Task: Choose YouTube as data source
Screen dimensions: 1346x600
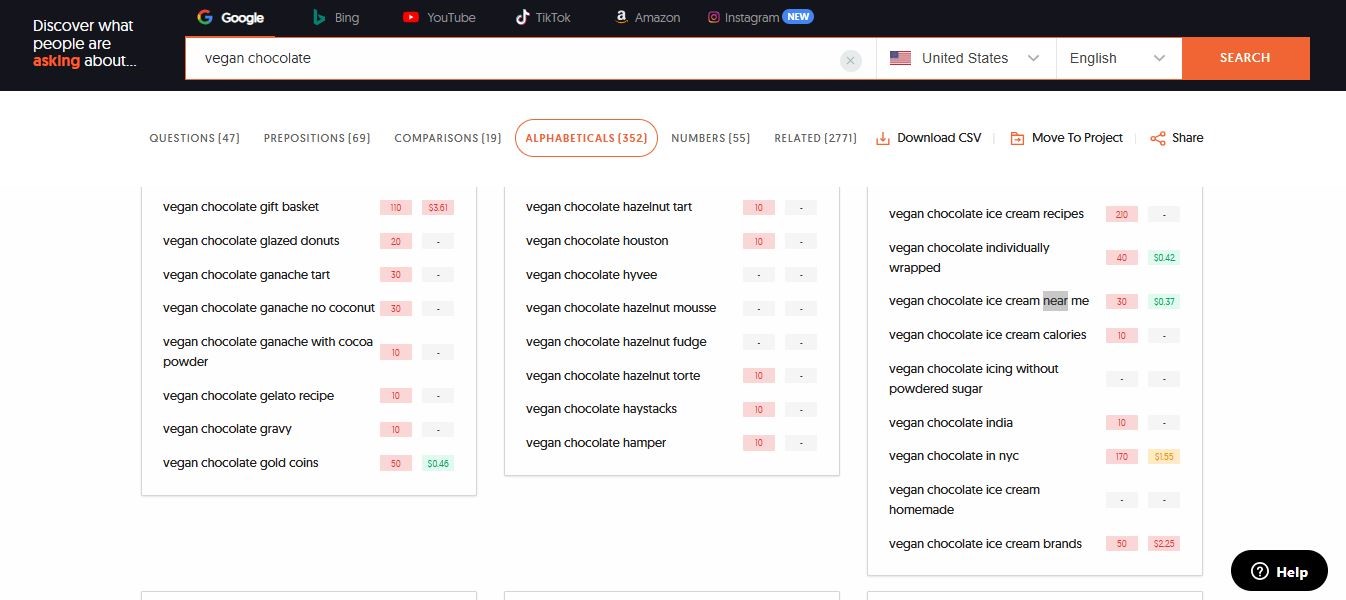Action: point(439,18)
